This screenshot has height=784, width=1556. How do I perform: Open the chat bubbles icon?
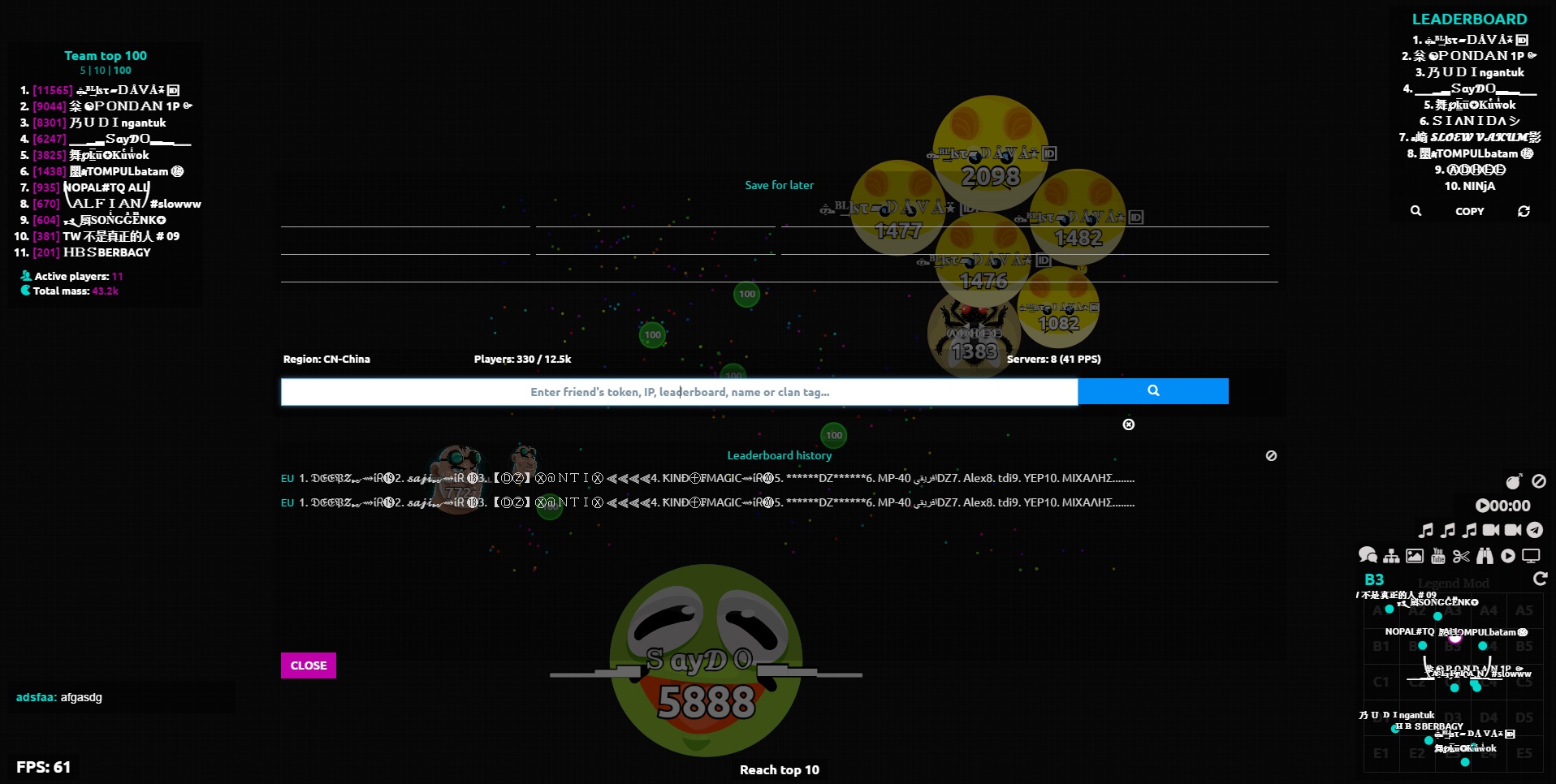pos(1368,556)
